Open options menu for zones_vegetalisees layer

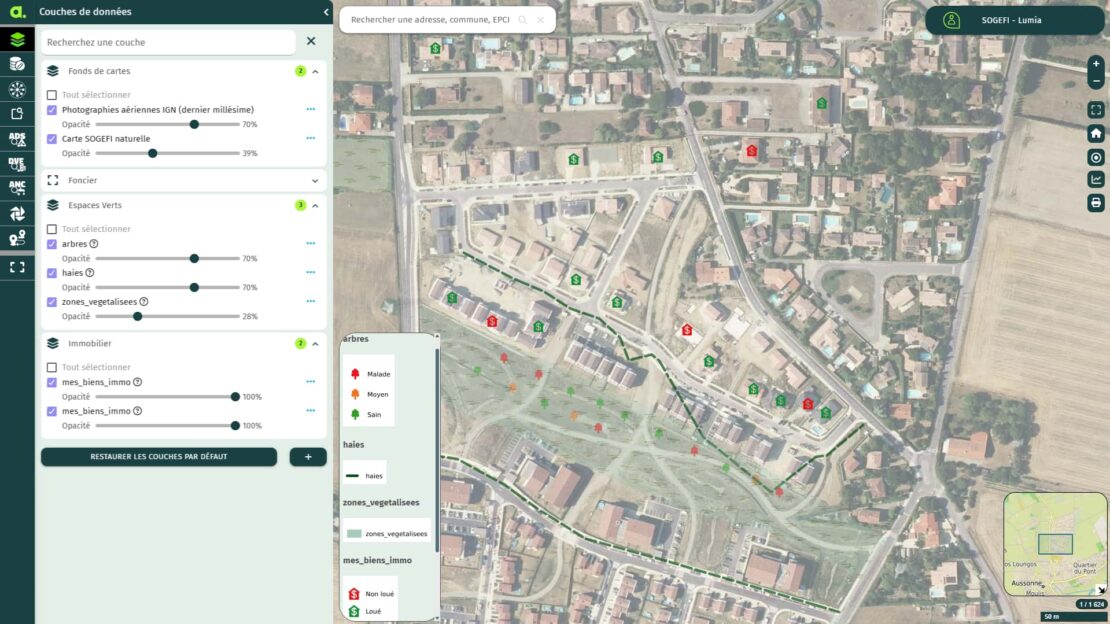tap(311, 302)
